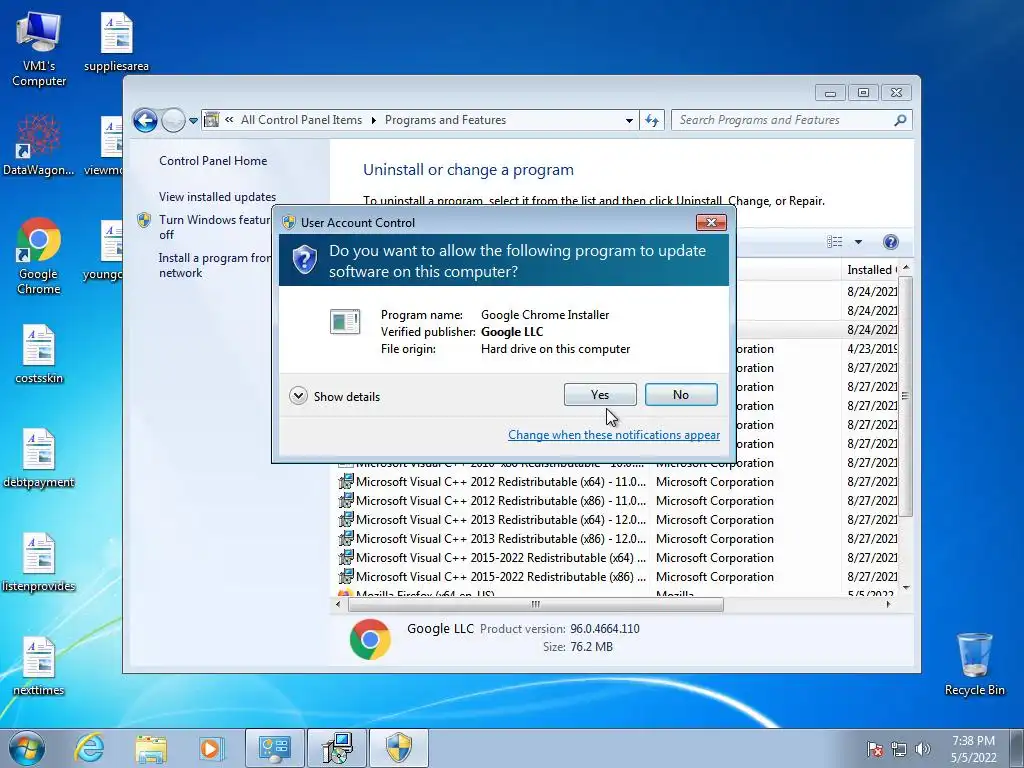Image resolution: width=1024 pixels, height=768 pixels.
Task: Select VM1's Computer desktop icon
Action: pyautogui.click(x=39, y=50)
